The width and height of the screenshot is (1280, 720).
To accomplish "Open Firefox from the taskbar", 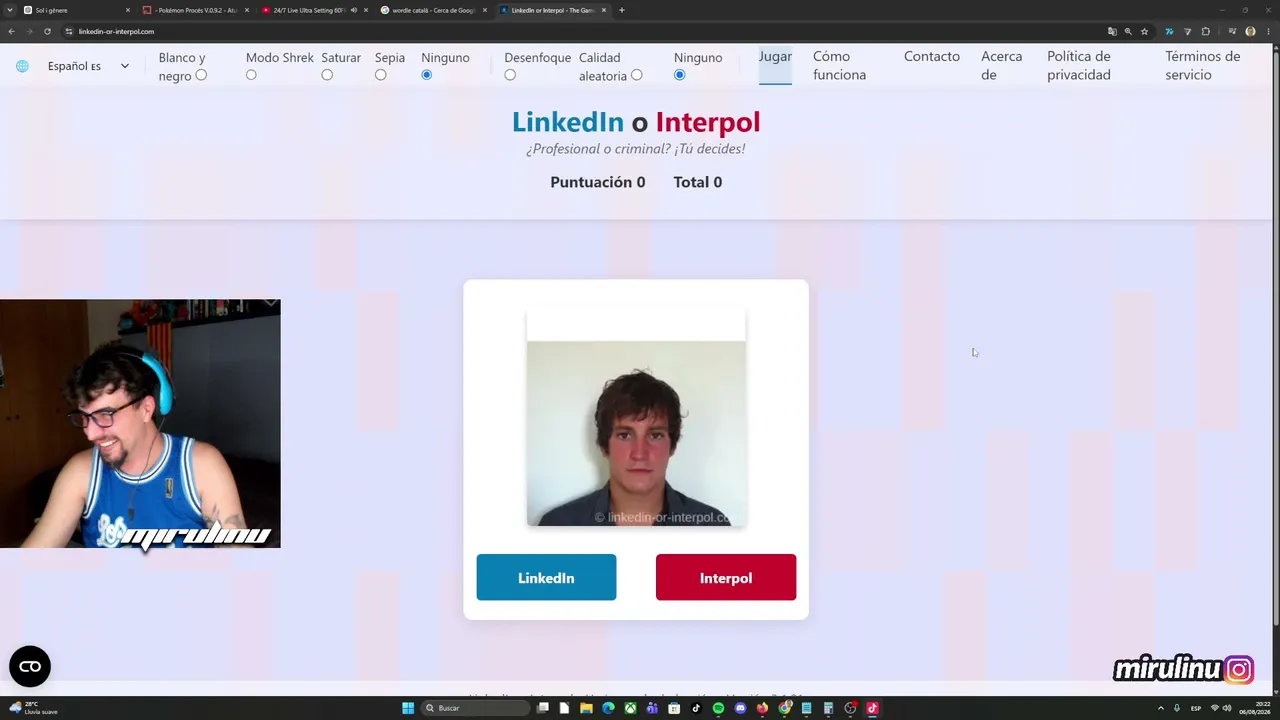I will tap(762, 708).
